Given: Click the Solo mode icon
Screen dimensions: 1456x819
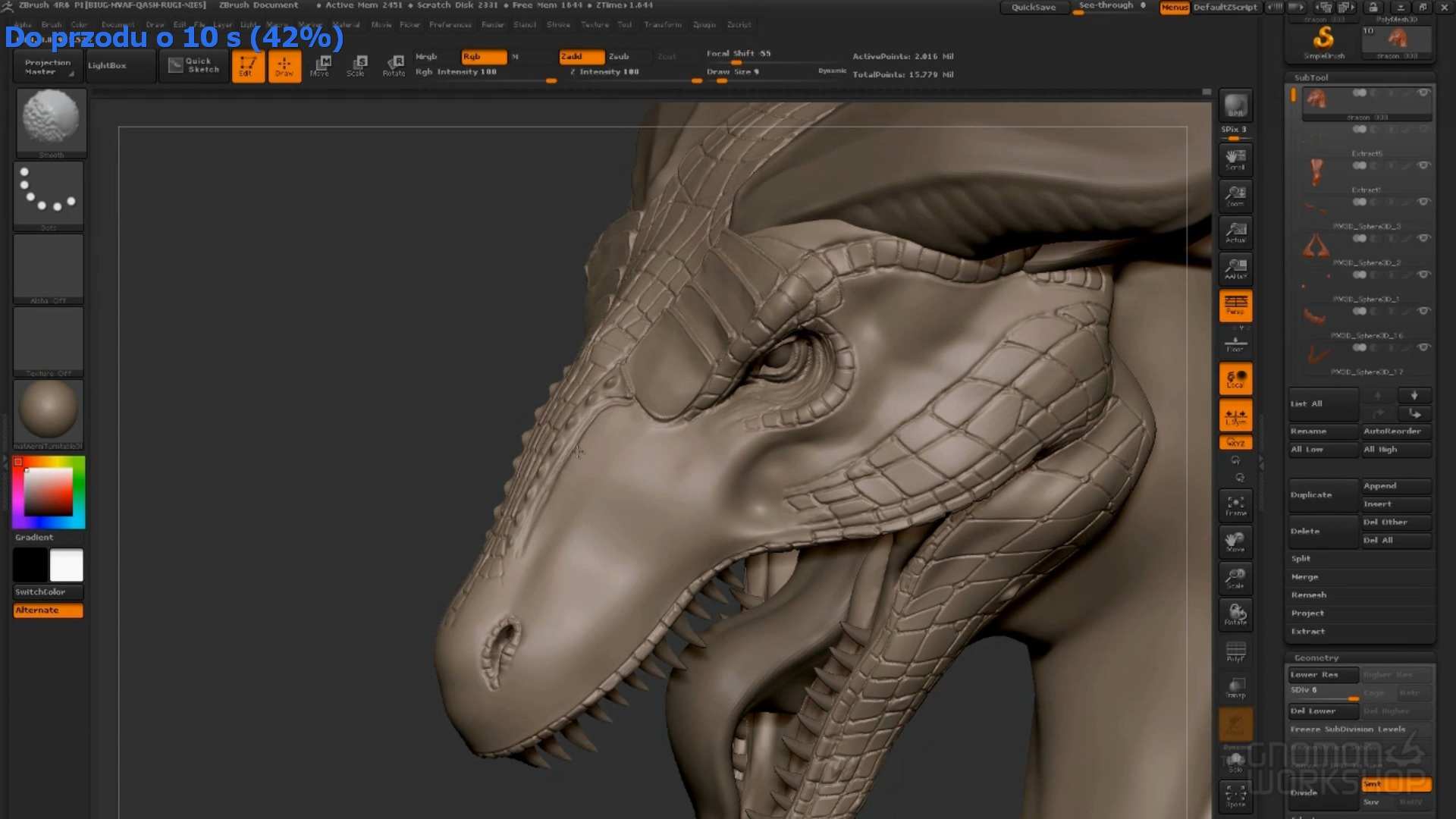Looking at the screenshot, I should (x=1235, y=762).
